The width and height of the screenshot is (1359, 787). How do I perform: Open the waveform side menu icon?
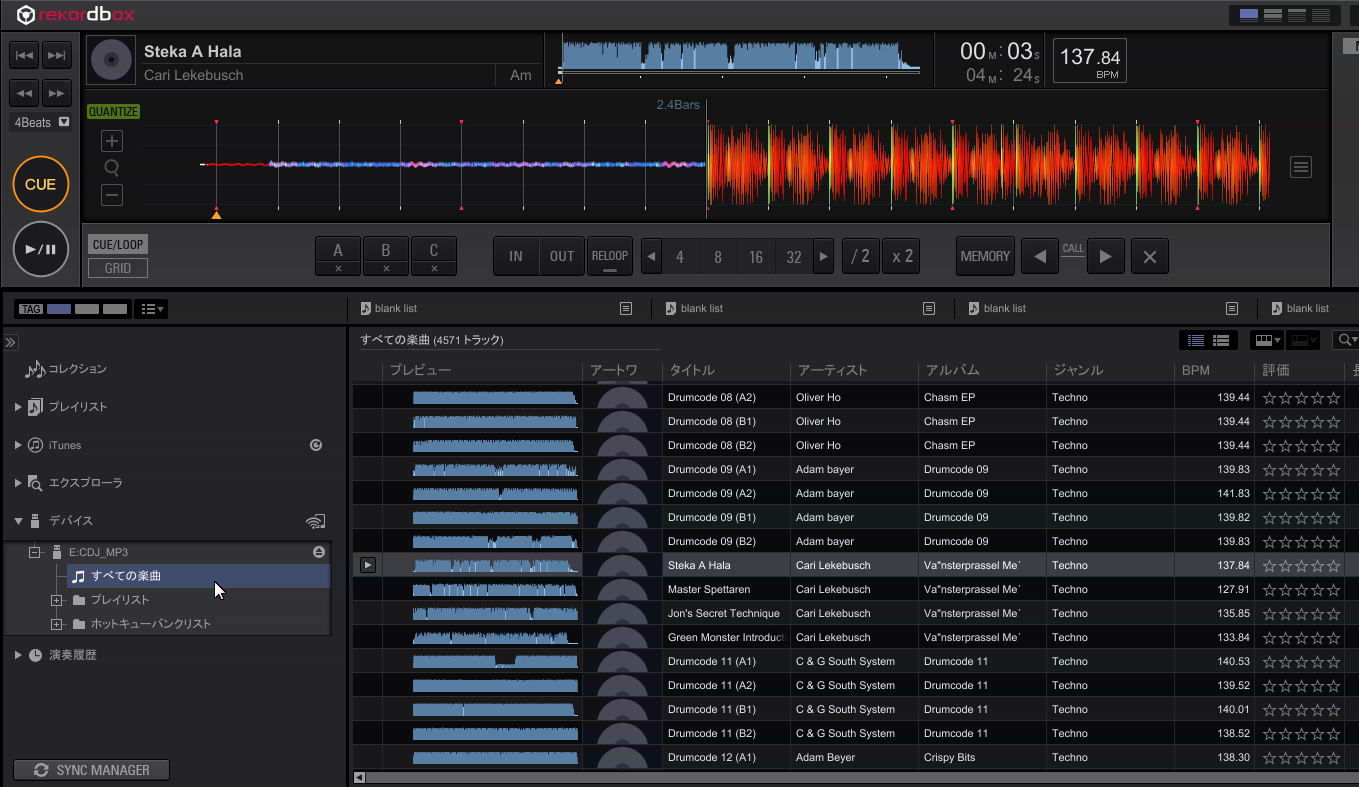[1301, 167]
